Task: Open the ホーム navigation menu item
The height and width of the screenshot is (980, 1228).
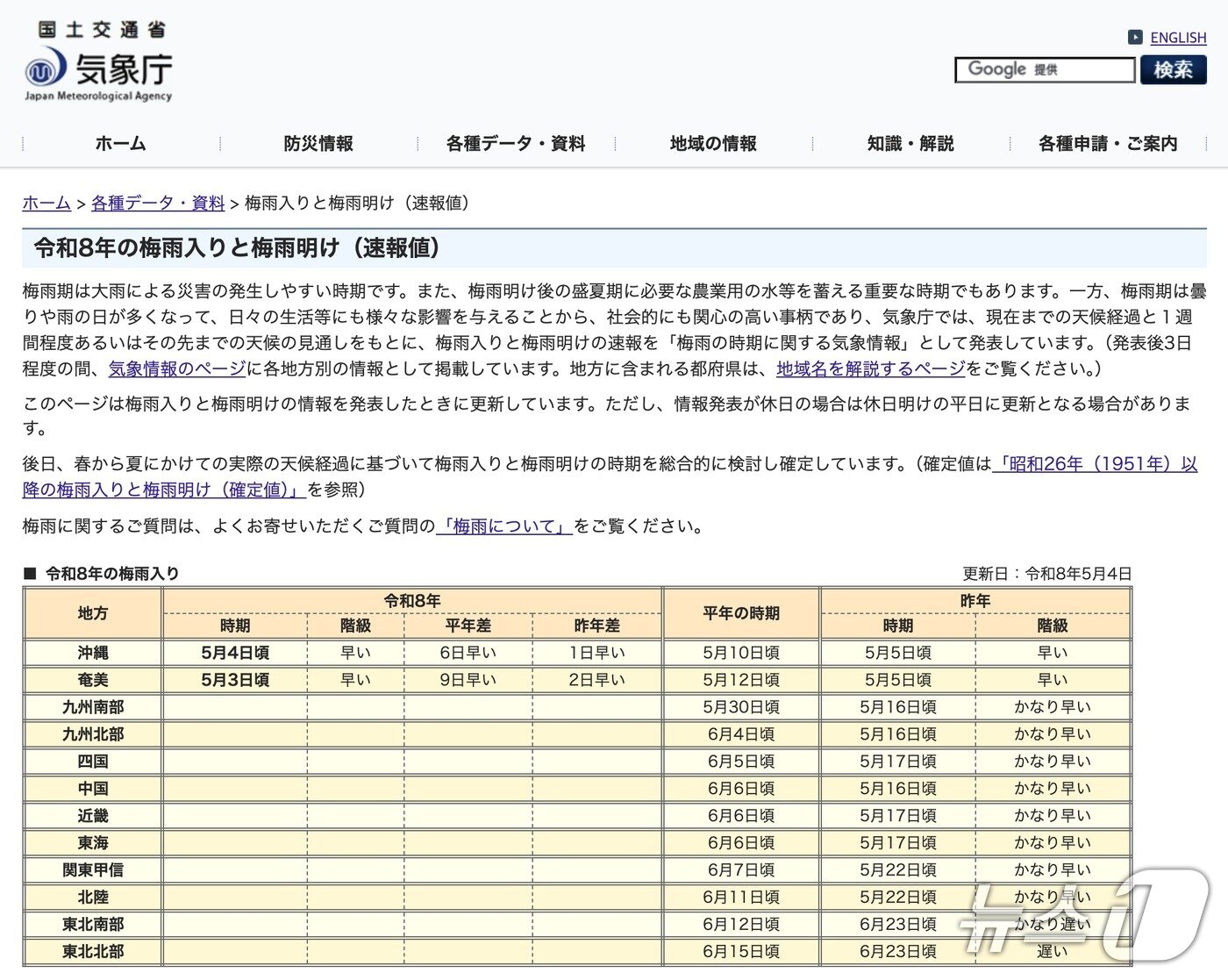Action: [x=120, y=144]
